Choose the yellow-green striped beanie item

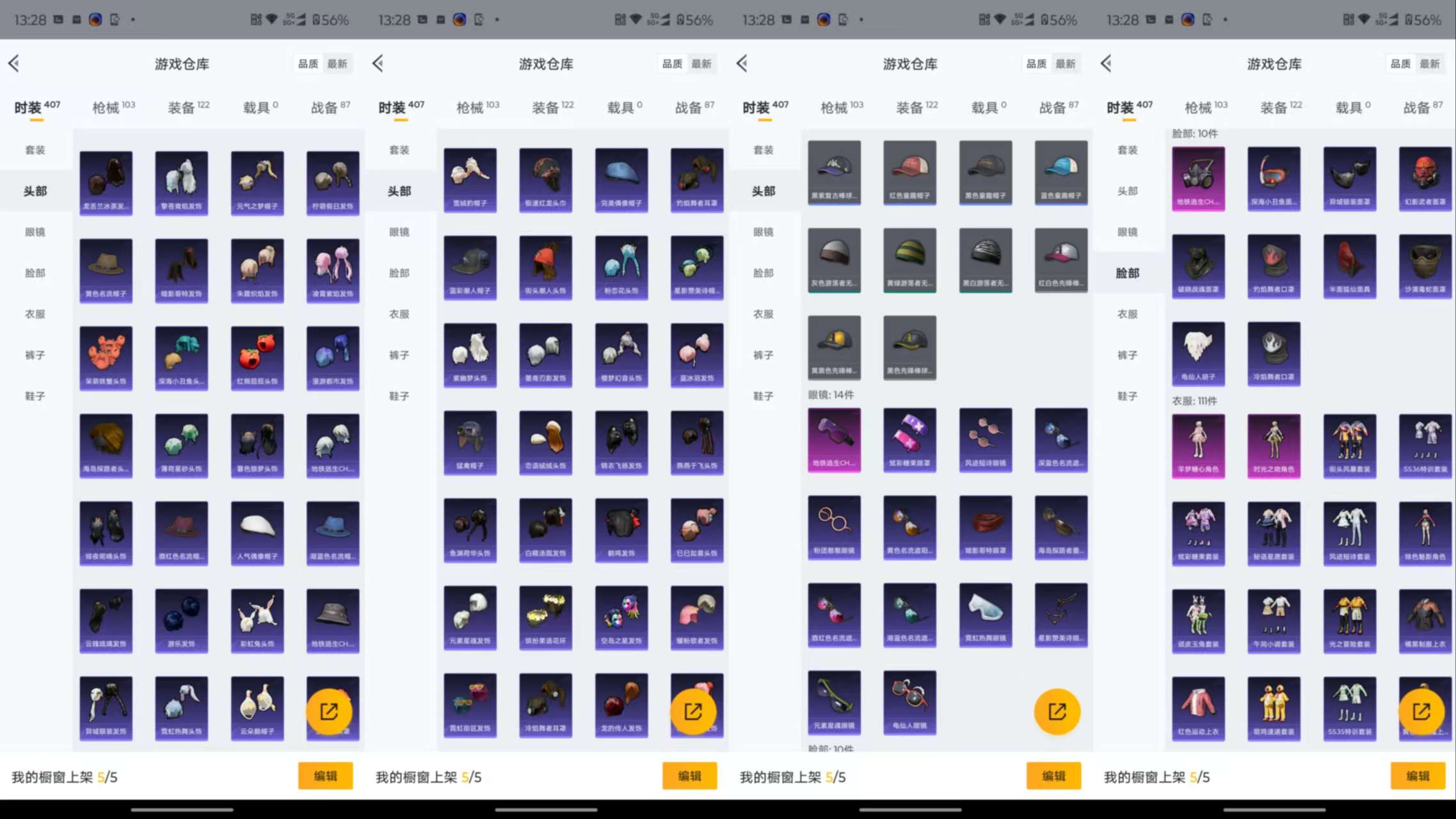[909, 259]
